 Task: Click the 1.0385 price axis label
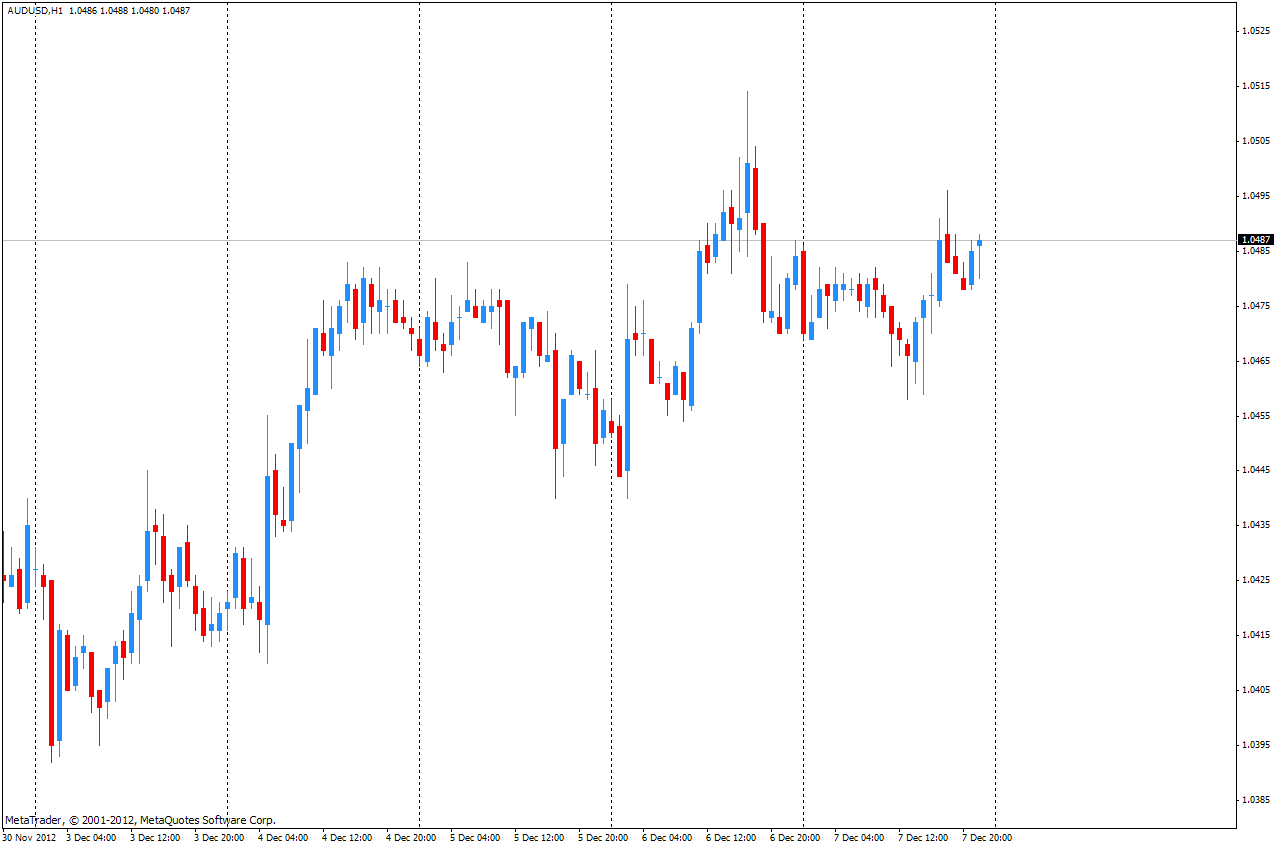coord(1256,800)
